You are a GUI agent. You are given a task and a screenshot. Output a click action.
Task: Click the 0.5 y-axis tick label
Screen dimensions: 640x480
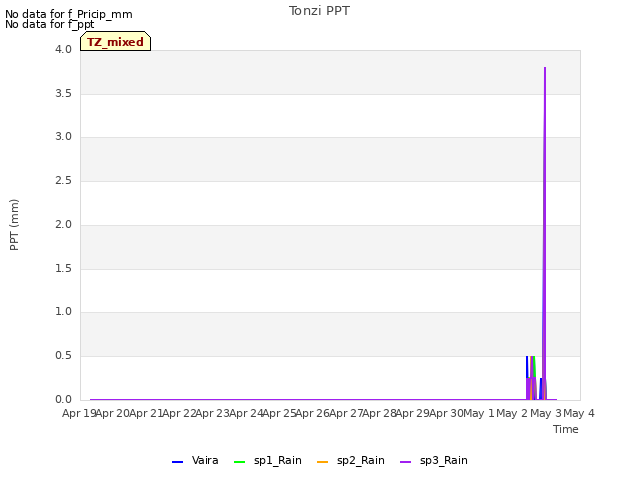pyautogui.click(x=63, y=356)
